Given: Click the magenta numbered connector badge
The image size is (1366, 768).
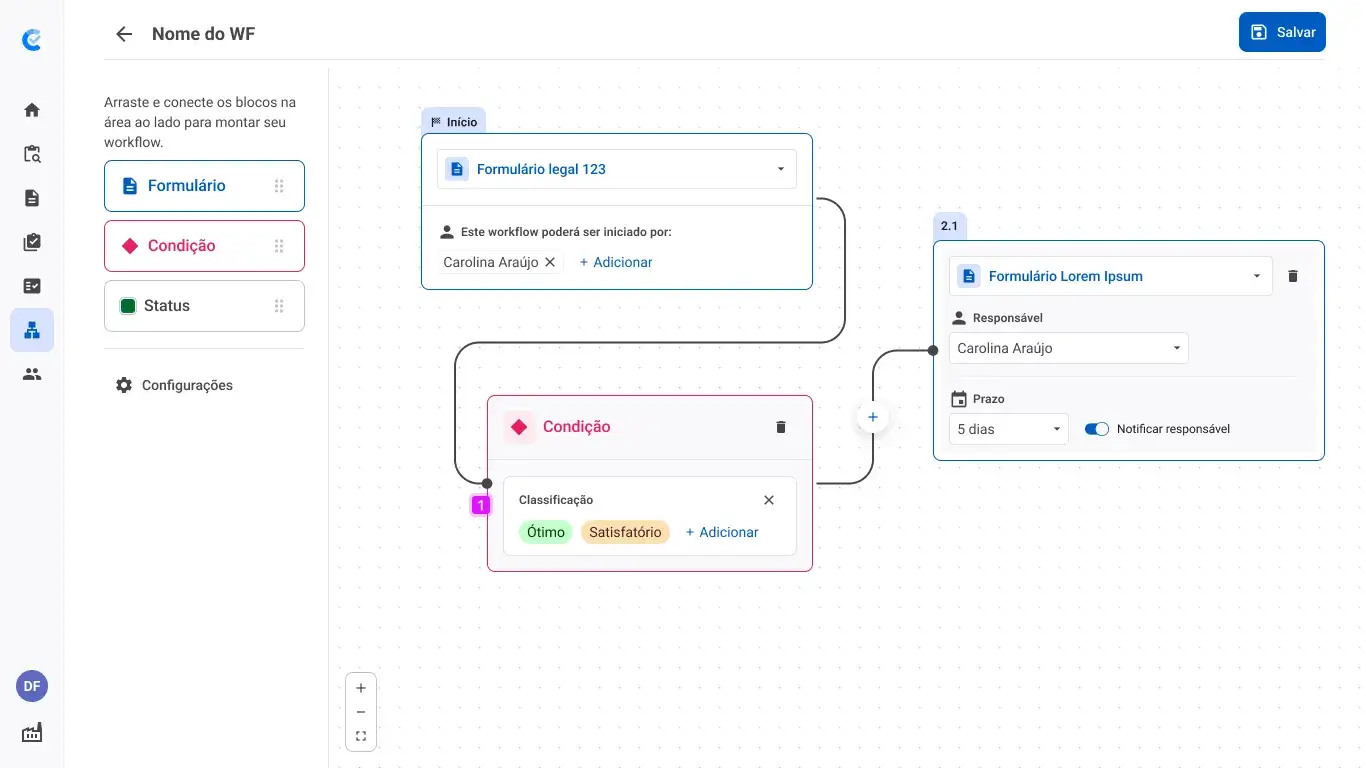Looking at the screenshot, I should pyautogui.click(x=481, y=505).
